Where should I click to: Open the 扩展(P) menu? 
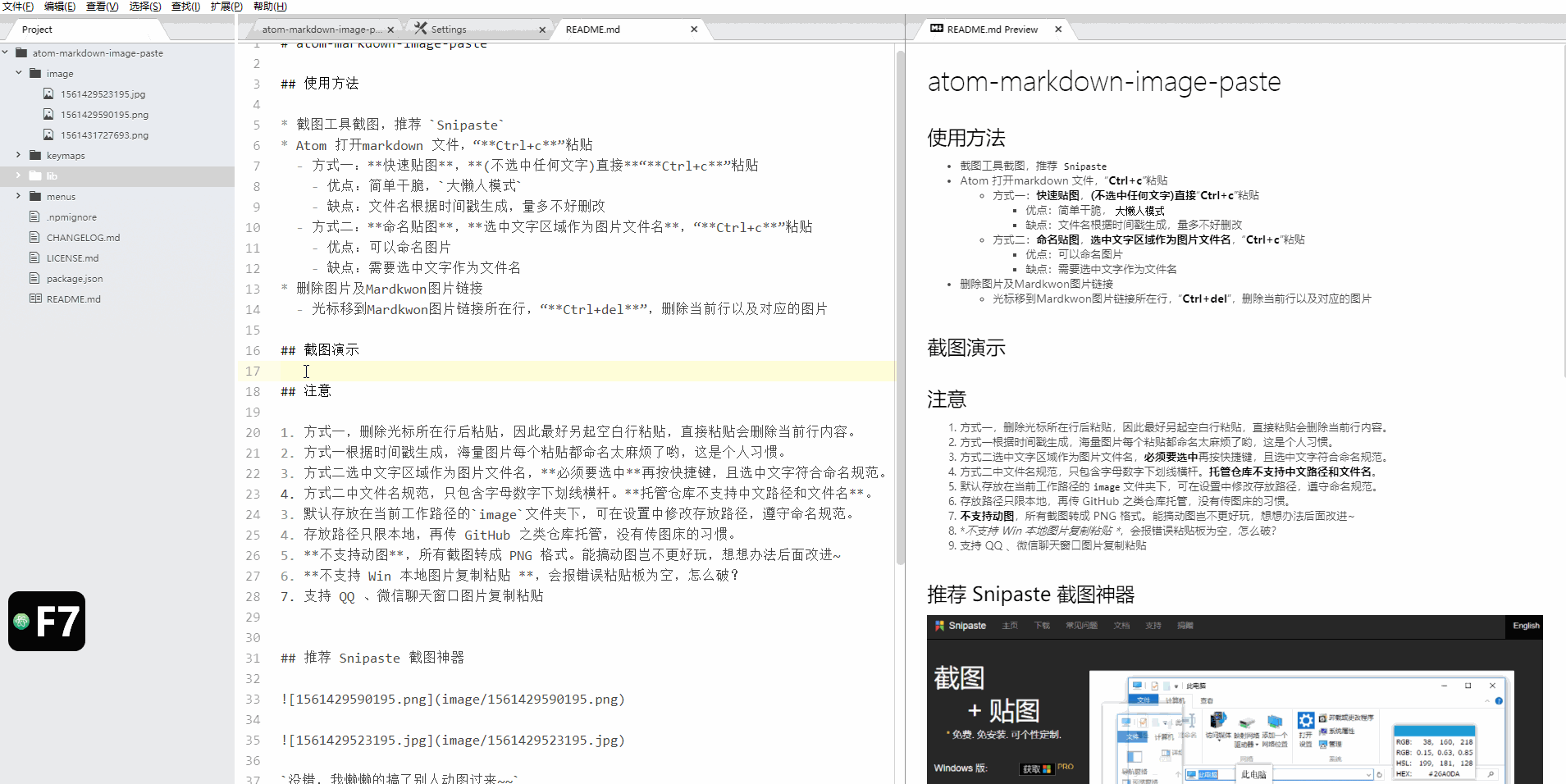(x=226, y=7)
